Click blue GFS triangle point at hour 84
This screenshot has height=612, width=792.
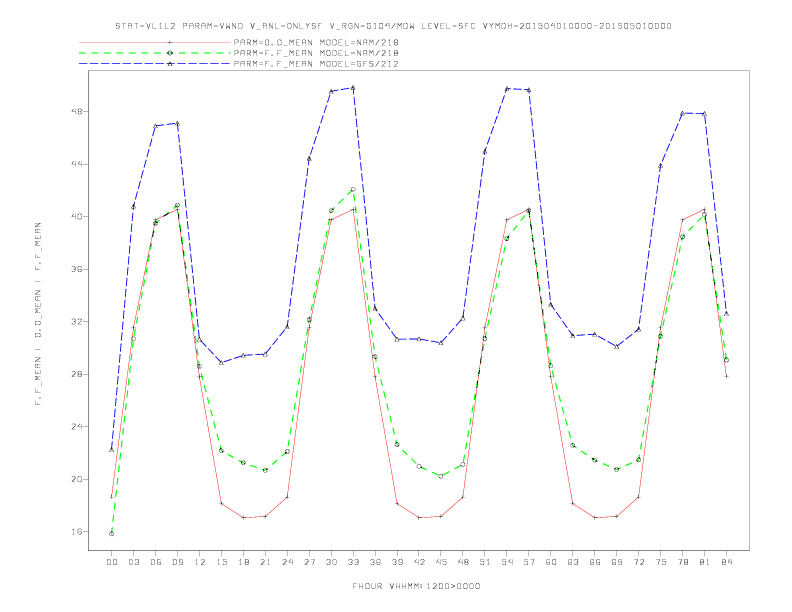point(726,314)
